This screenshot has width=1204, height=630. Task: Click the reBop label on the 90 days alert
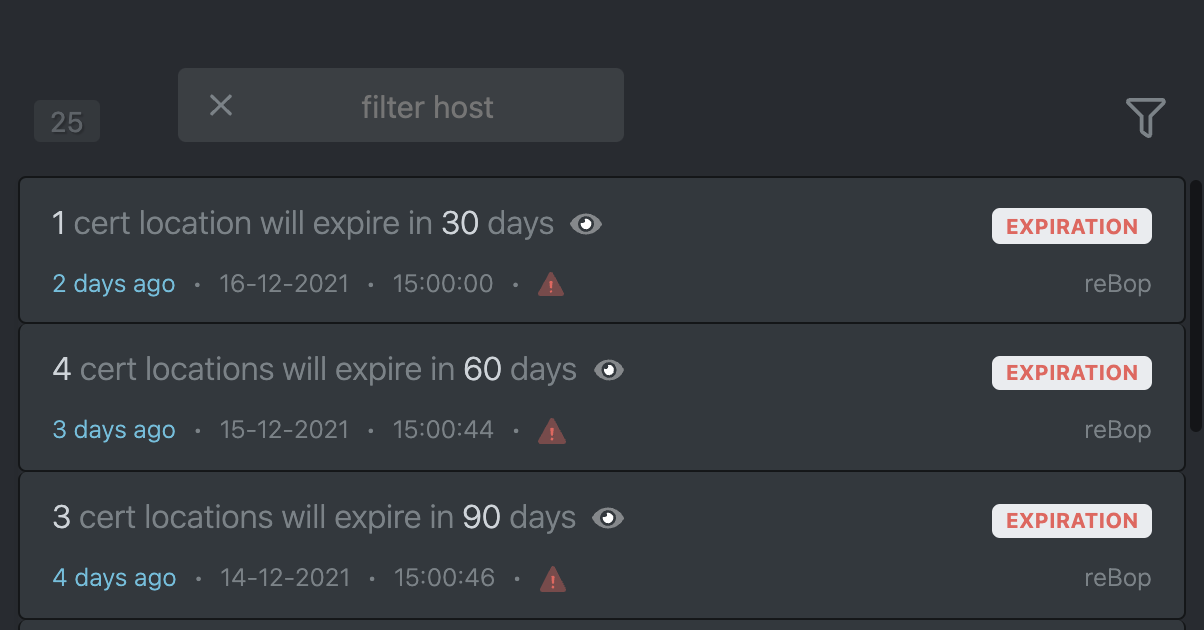[1117, 577]
